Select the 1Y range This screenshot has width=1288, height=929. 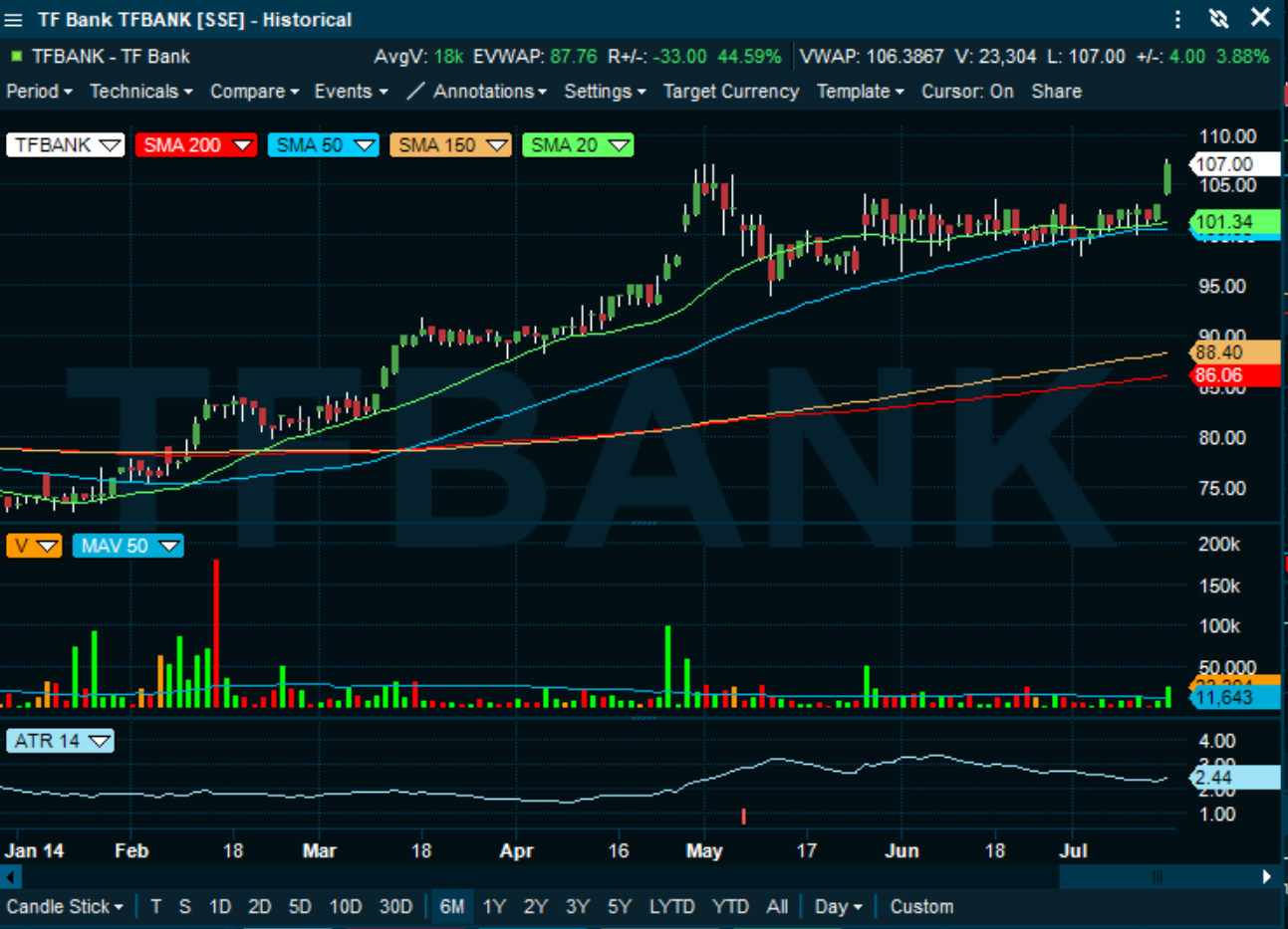[x=494, y=907]
